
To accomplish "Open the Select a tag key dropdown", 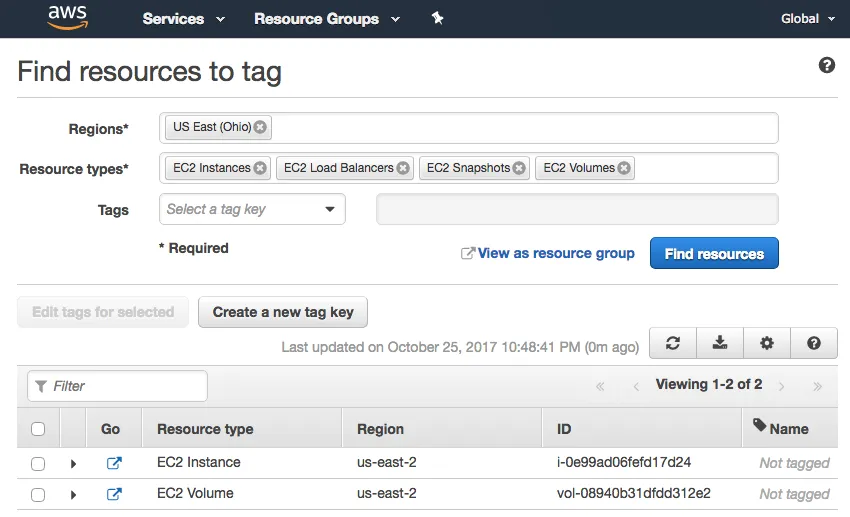I will (x=252, y=209).
